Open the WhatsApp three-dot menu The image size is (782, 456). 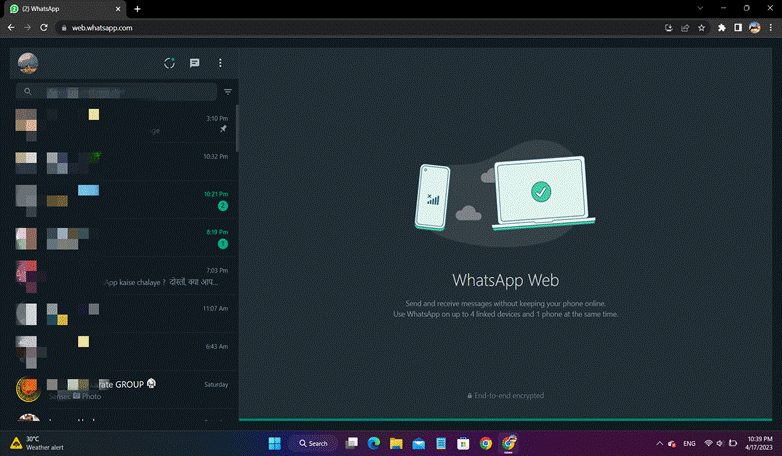coord(220,63)
